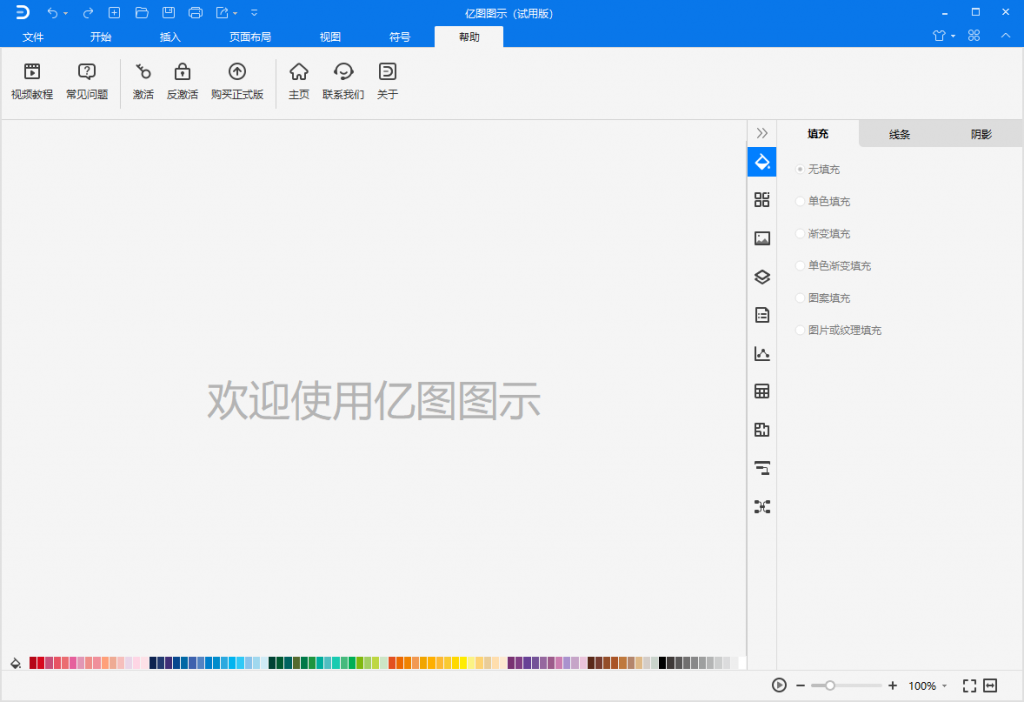Select the fill bucket sidebar icon
The width and height of the screenshot is (1024, 702).
(762, 161)
